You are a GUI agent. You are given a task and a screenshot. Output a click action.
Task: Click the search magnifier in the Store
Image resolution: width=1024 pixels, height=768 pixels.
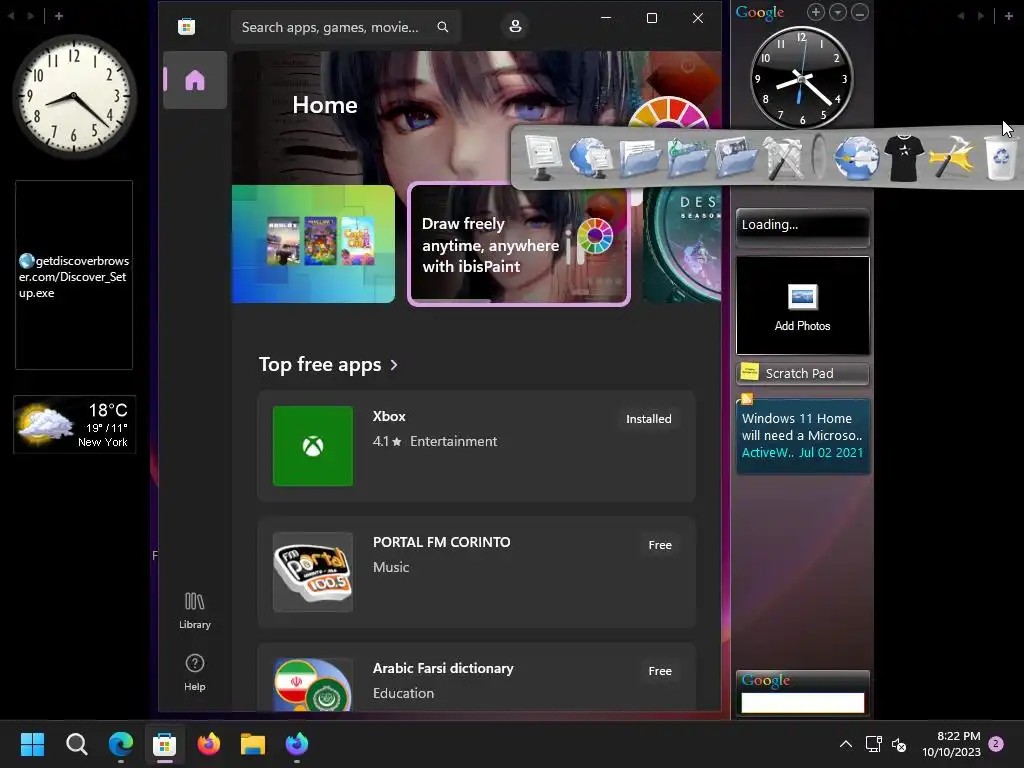[443, 27]
